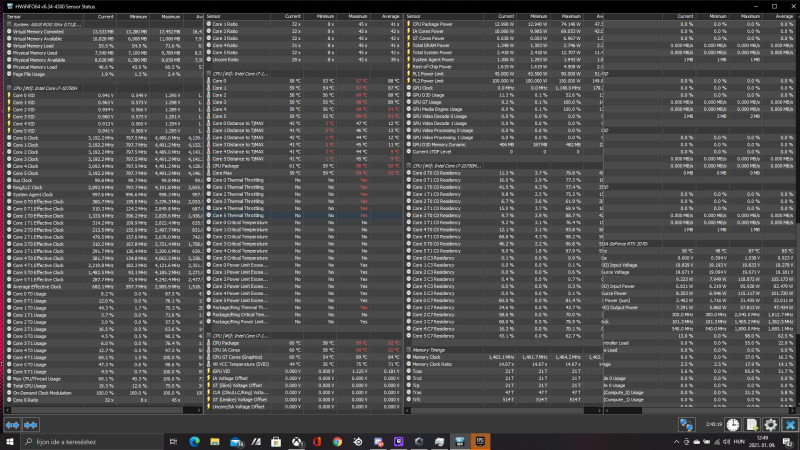Select the System Agent Clock row
The height and width of the screenshot is (450, 800).
(104, 194)
